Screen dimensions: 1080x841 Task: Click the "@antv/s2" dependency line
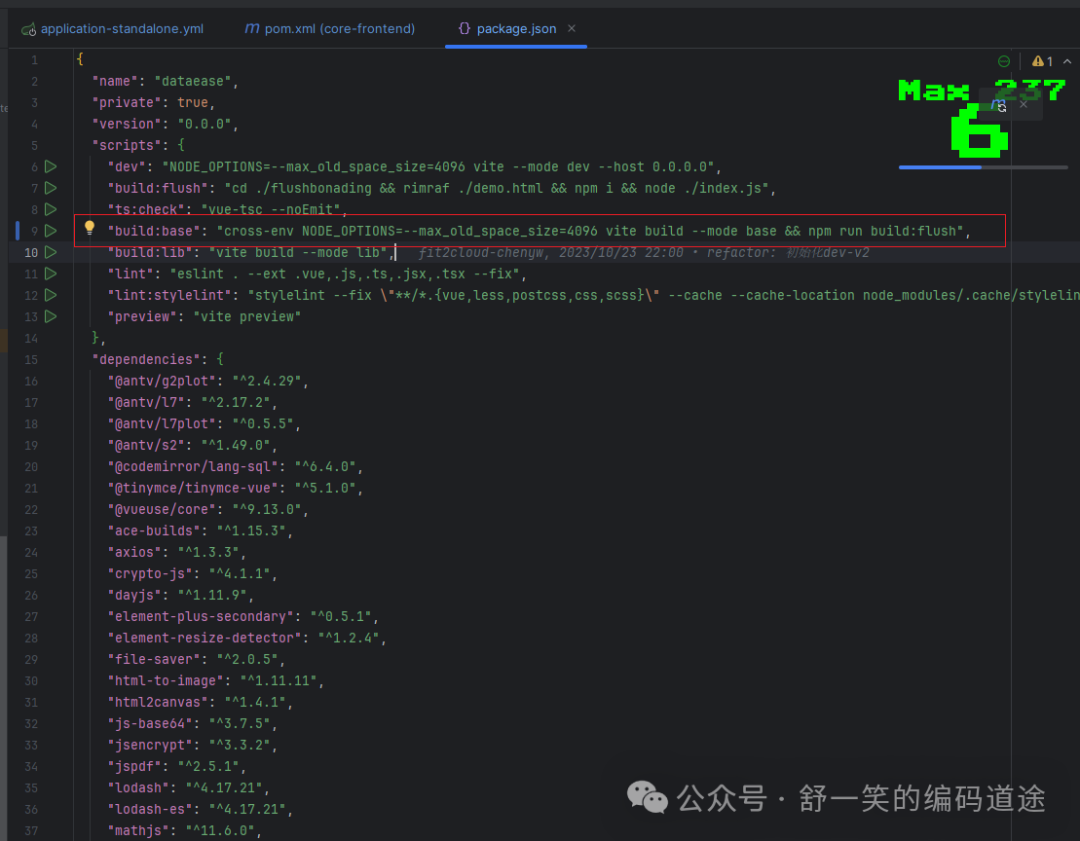tap(192, 445)
